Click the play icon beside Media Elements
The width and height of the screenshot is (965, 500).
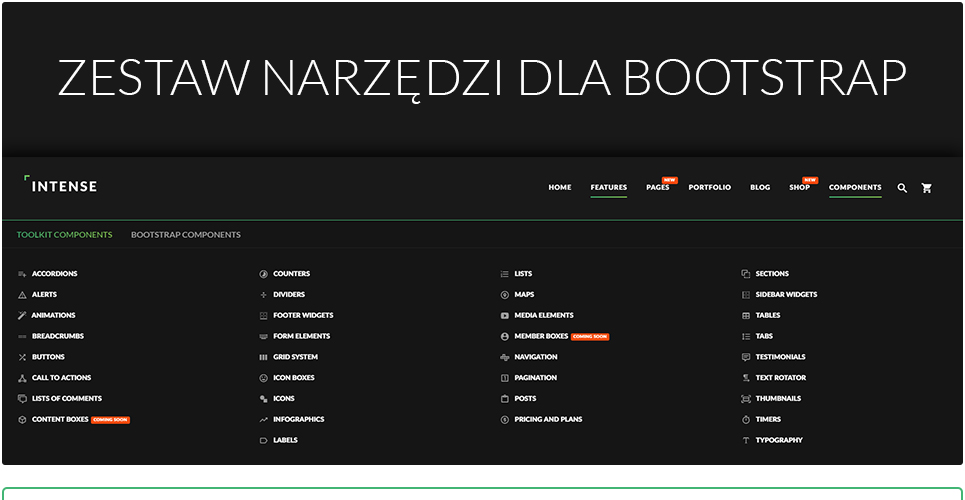[x=505, y=316]
